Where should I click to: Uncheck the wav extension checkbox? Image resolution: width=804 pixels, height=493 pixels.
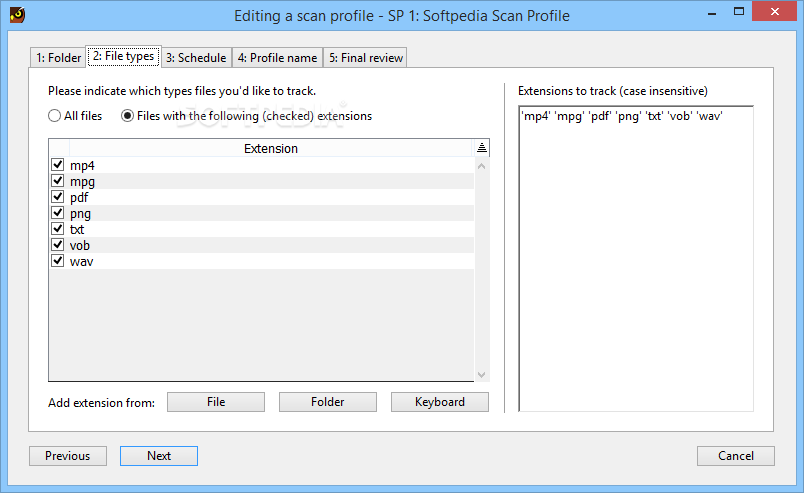click(x=57, y=261)
